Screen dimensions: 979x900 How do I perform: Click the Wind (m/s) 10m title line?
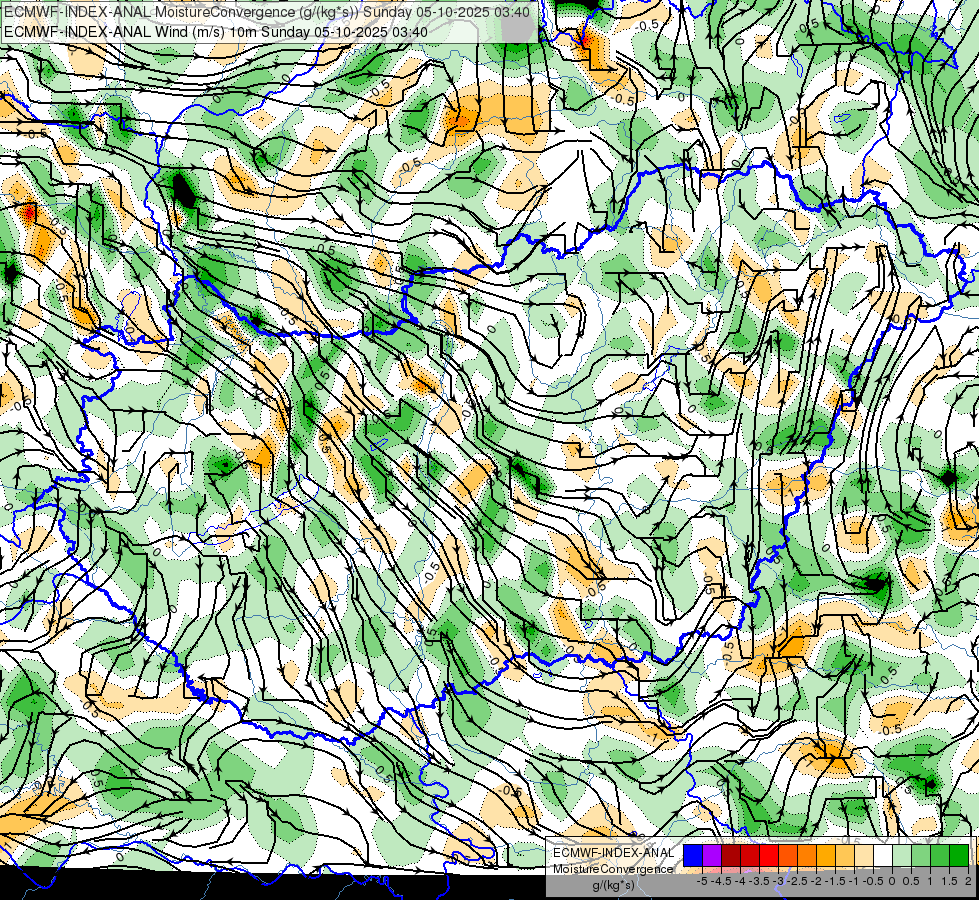click(x=215, y=32)
